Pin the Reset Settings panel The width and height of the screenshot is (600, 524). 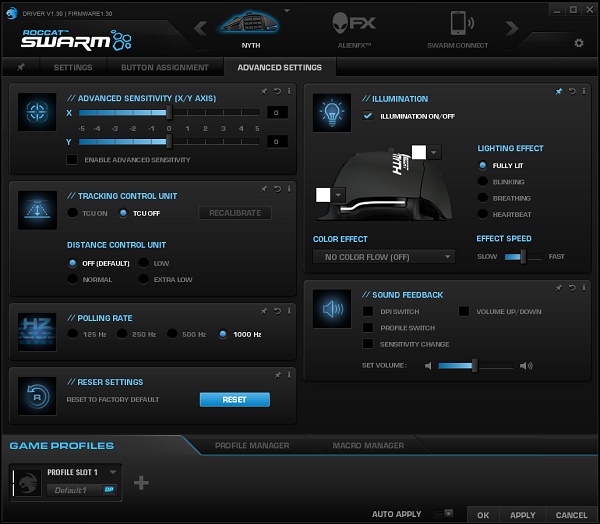tap(278, 375)
